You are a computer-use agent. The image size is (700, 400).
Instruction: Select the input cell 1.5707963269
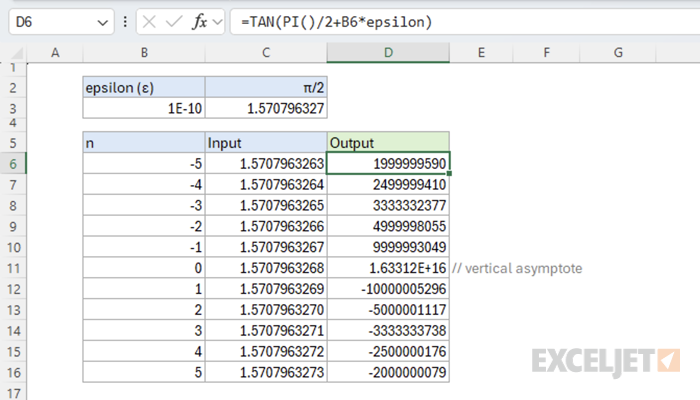tap(266, 289)
